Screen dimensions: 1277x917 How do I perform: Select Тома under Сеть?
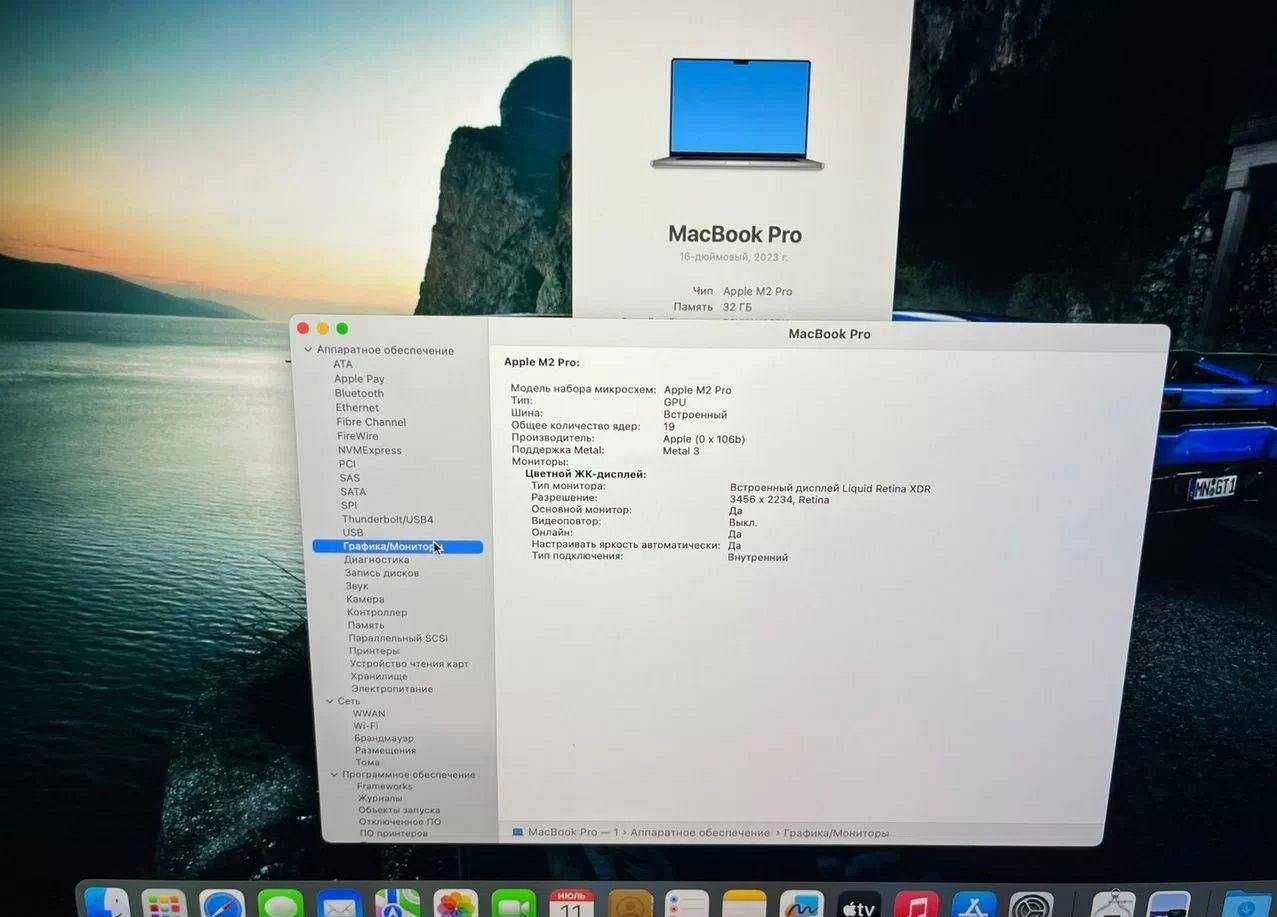[x=368, y=762]
